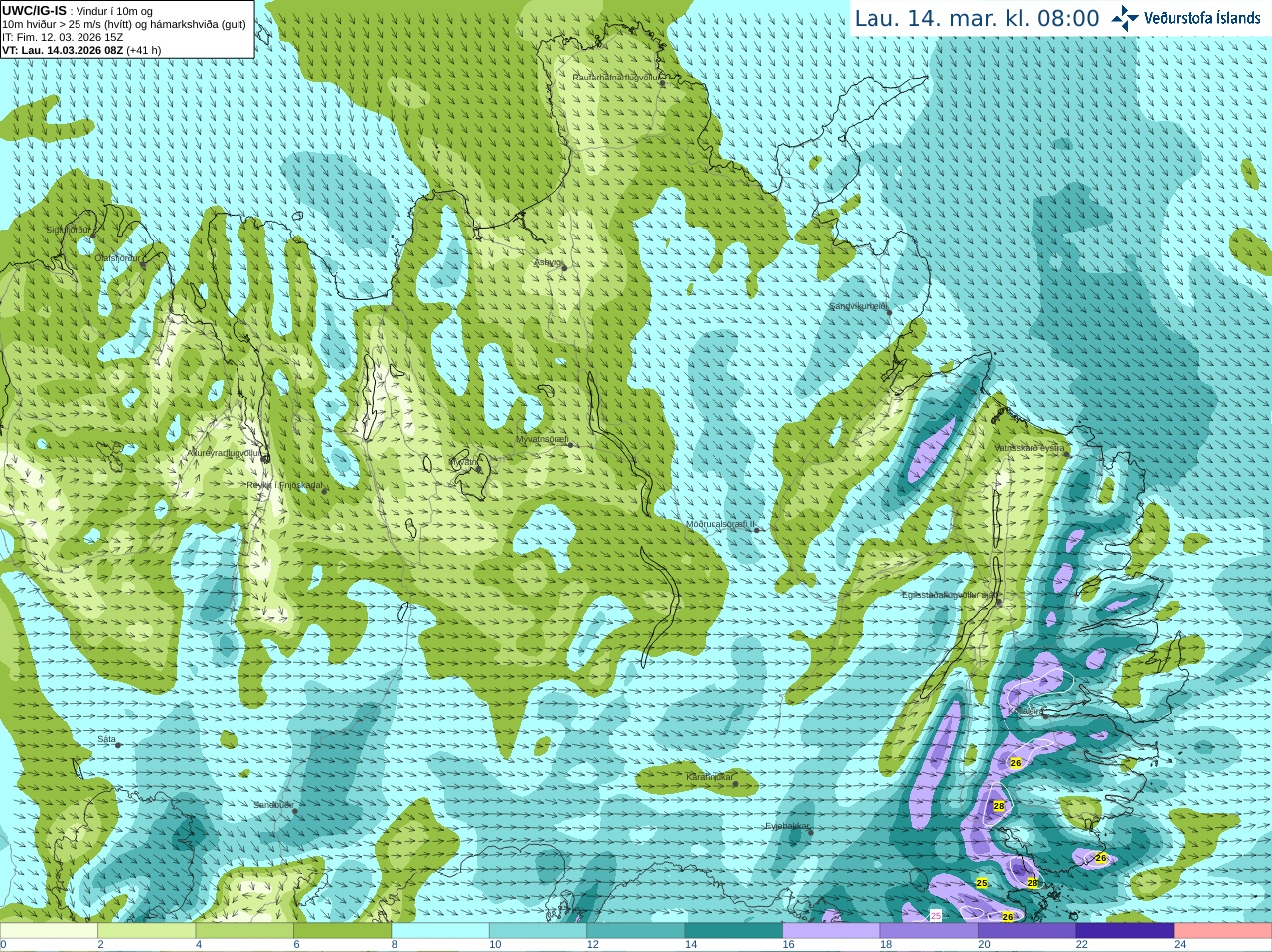Pick the 18–20 m/s purple legend swatch
Image resolution: width=1272 pixels, height=952 pixels.
[x=929, y=931]
